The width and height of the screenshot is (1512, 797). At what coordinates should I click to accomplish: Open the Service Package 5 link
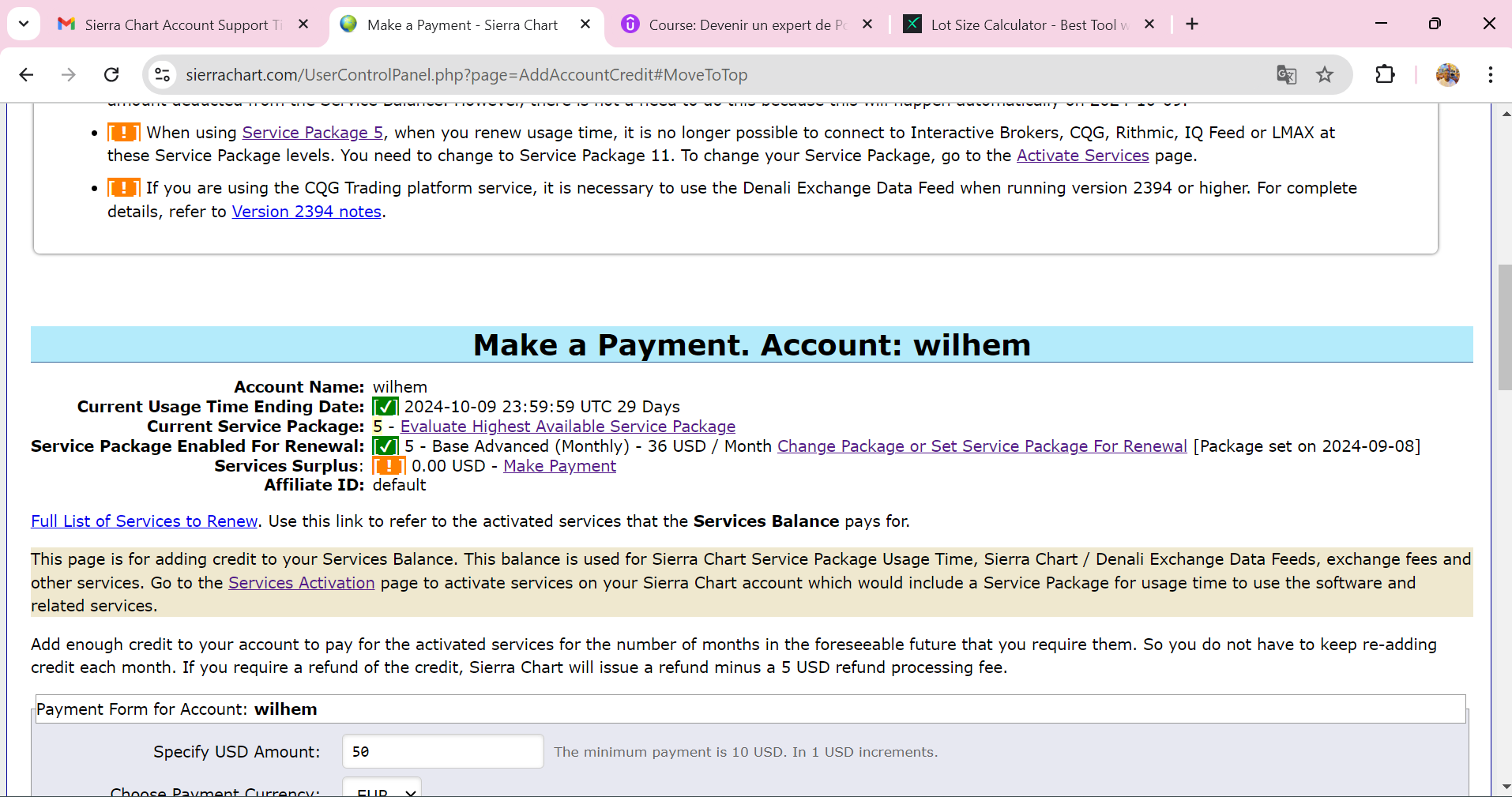tap(313, 133)
